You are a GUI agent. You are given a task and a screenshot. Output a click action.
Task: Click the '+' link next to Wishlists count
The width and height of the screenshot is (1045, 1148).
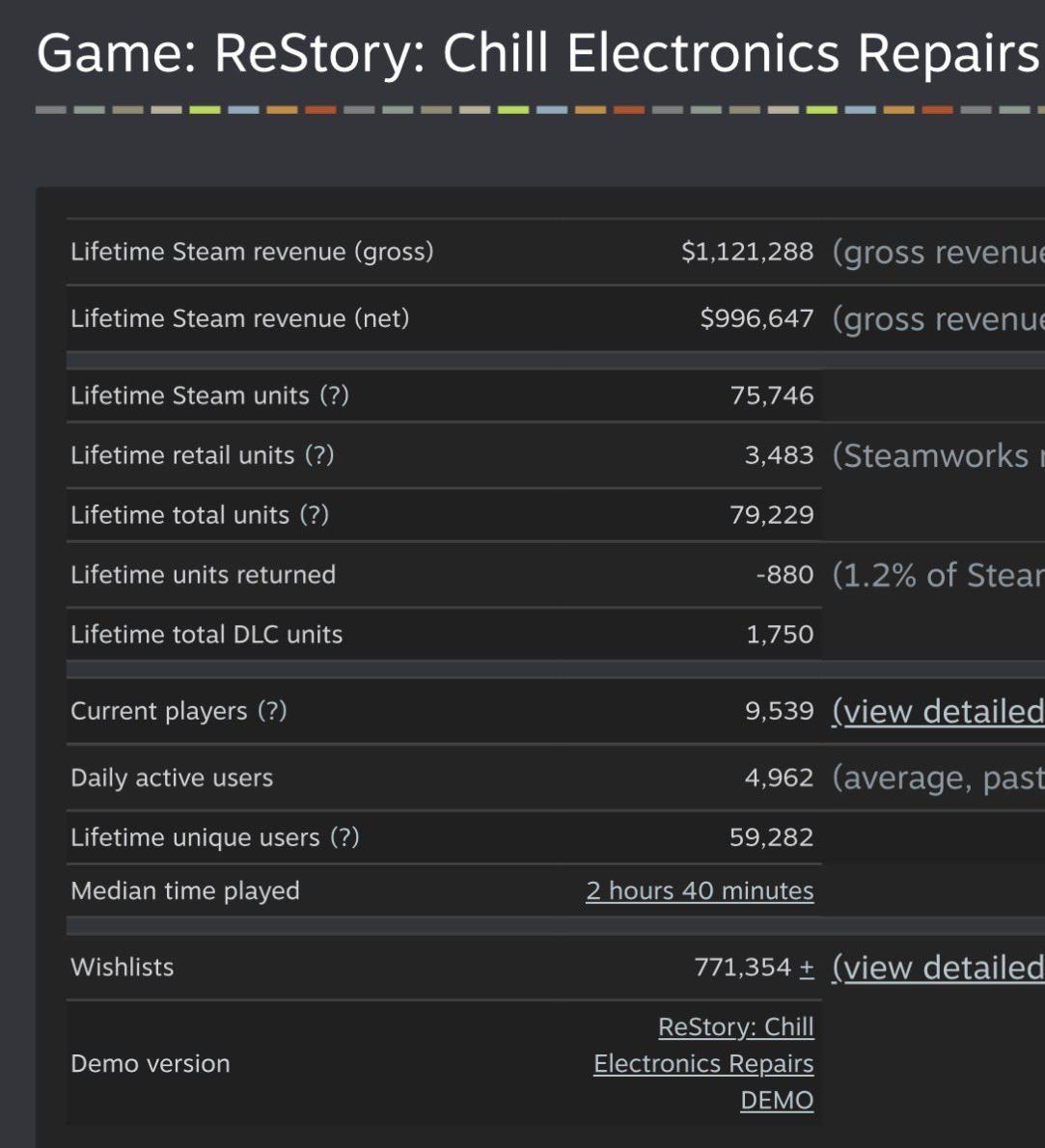pos(807,968)
